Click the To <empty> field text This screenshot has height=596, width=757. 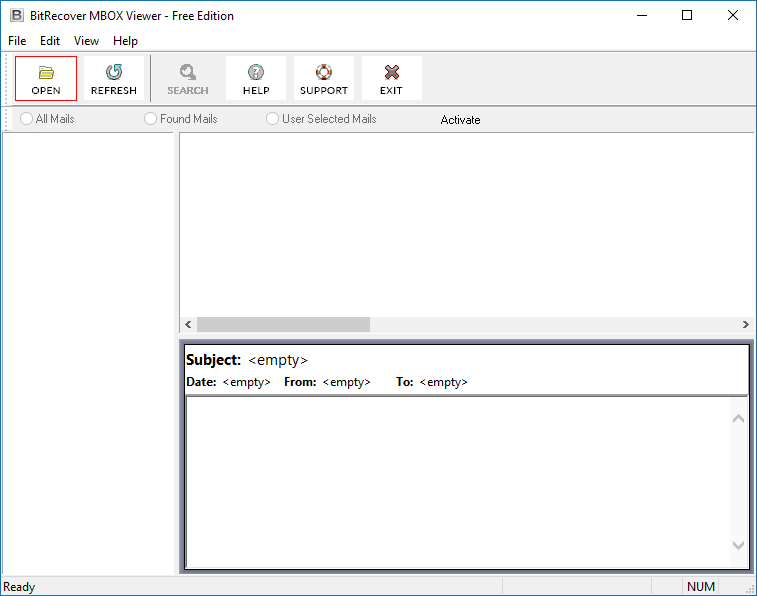tap(432, 382)
